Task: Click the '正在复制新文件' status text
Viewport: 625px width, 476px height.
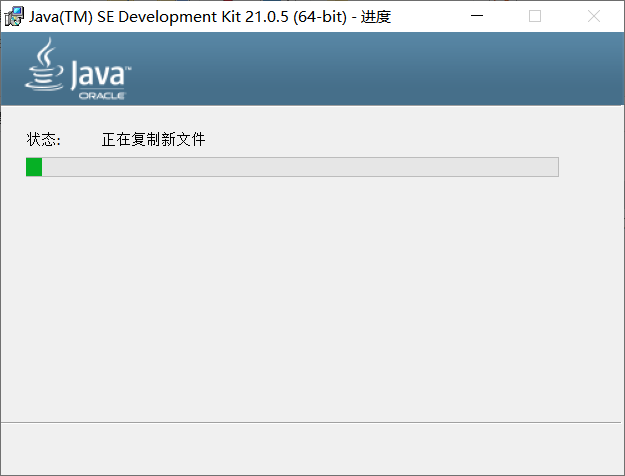Action: click(153, 140)
